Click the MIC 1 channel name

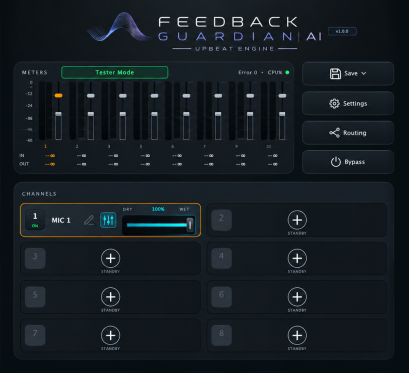point(61,220)
